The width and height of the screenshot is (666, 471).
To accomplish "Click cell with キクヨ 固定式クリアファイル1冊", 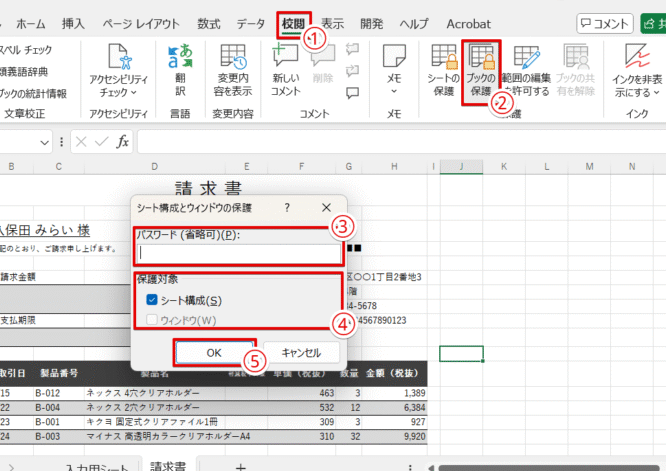I will click(155, 422).
